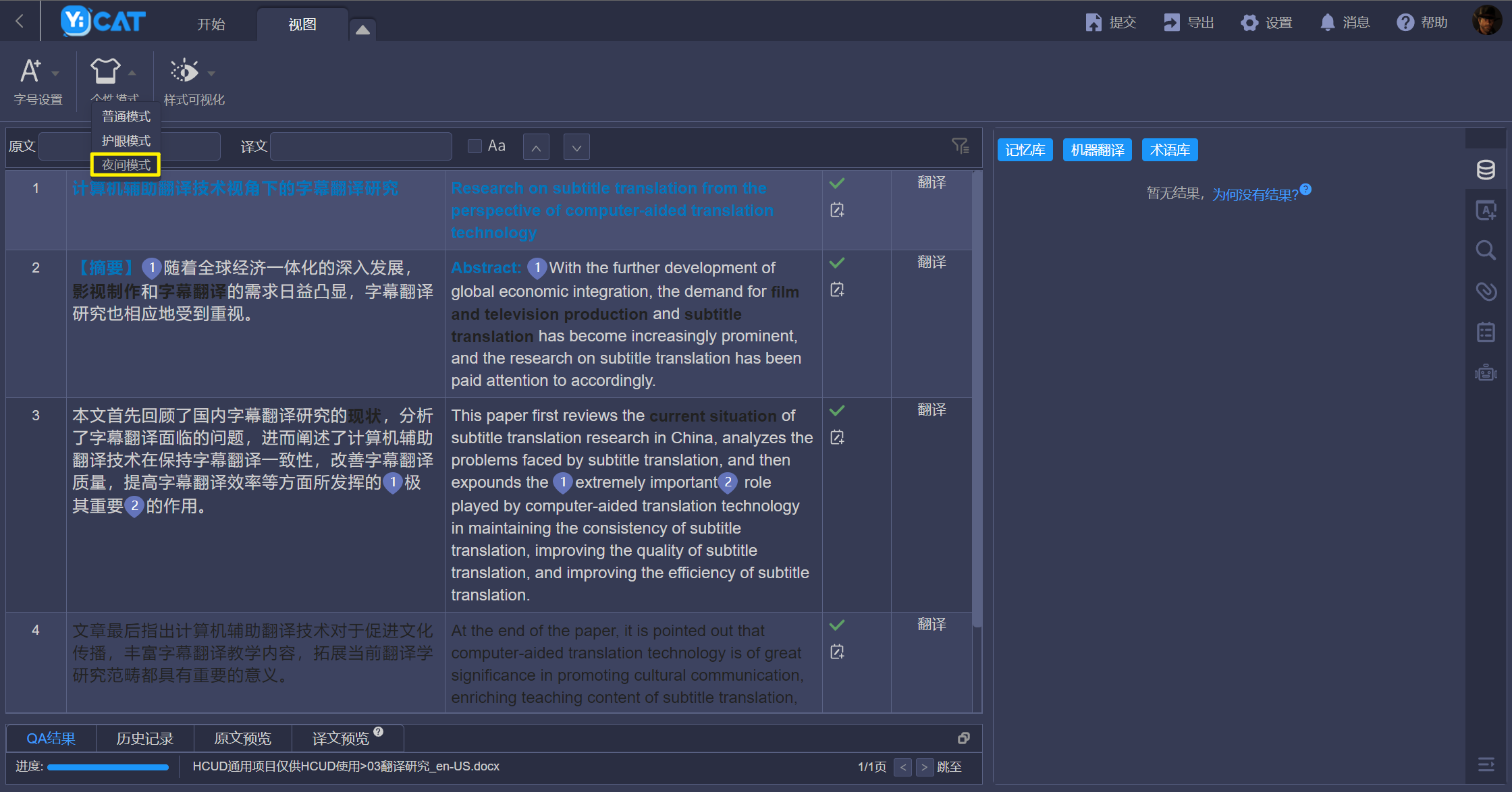Toggle confirmed checkmark on segment 3
1512x792 pixels.
837,411
